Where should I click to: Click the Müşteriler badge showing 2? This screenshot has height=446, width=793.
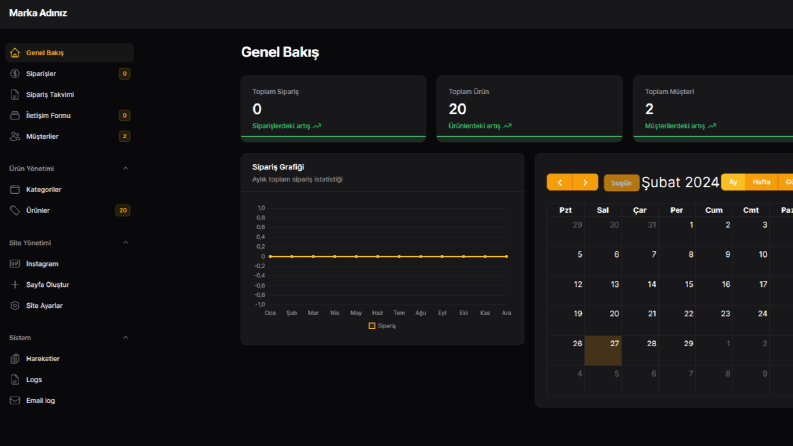click(x=124, y=137)
